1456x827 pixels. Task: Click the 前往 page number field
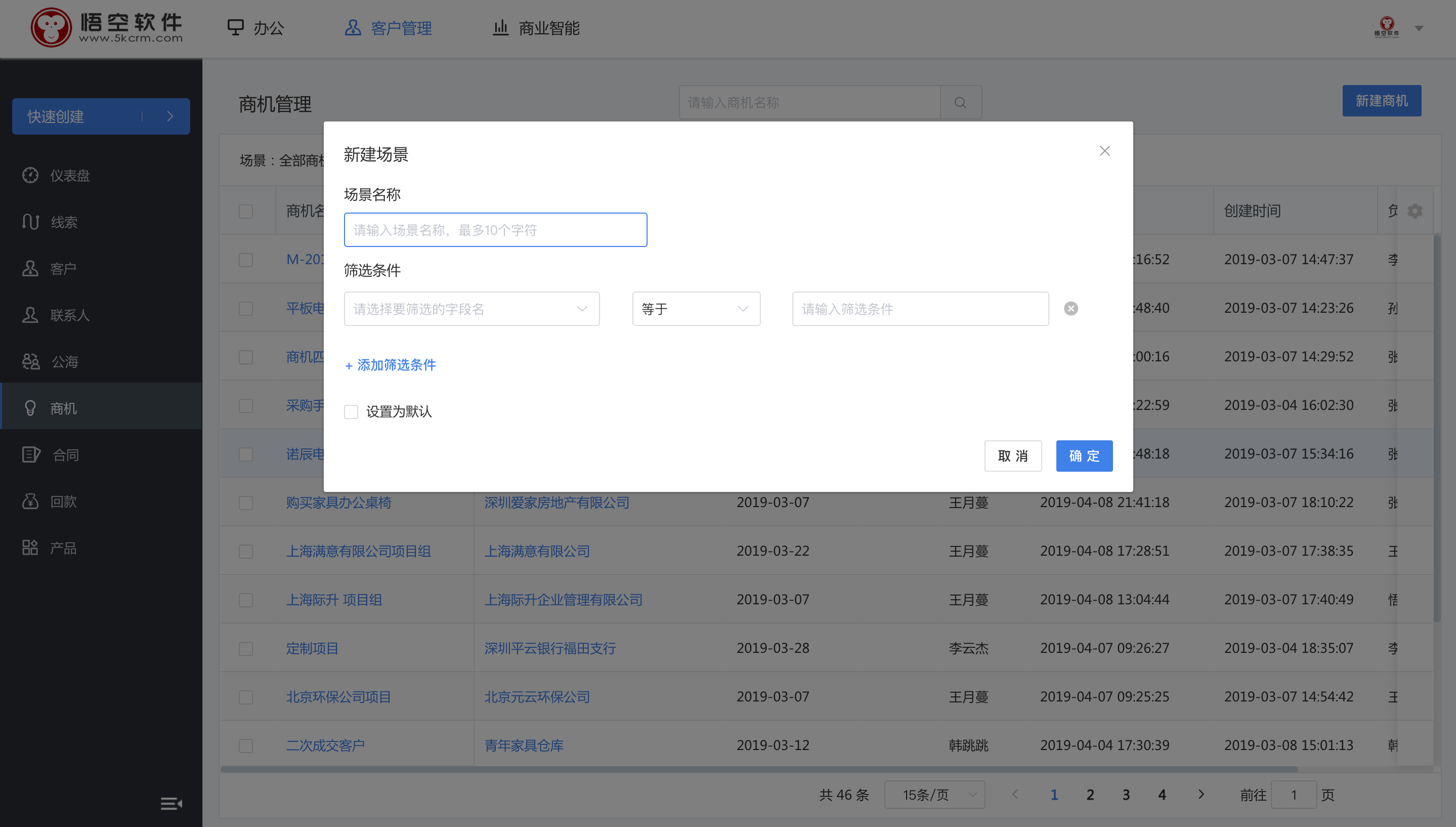[1294, 795]
